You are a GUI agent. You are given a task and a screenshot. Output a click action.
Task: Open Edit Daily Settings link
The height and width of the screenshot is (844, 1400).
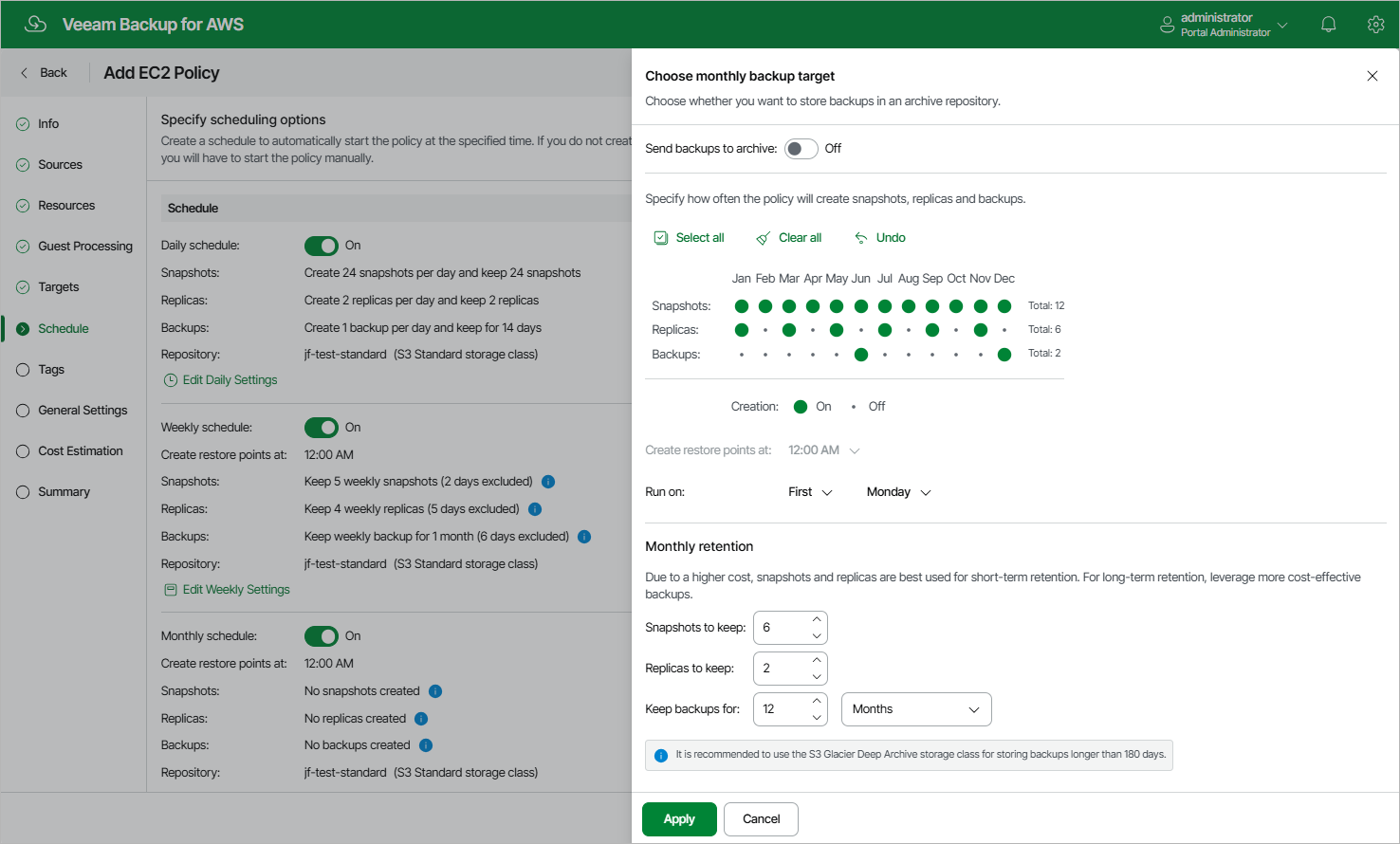(x=230, y=380)
